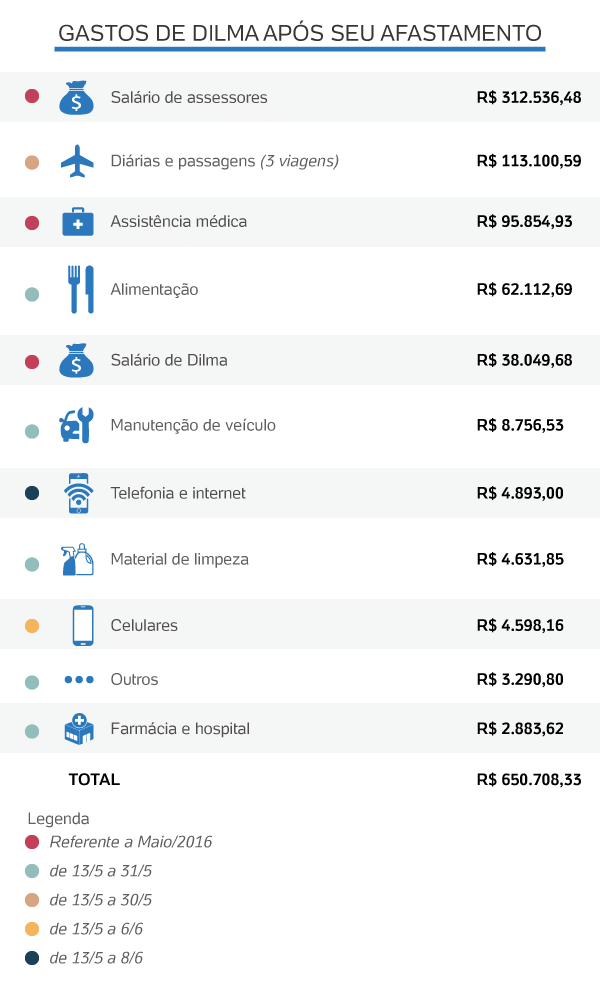Click the title Gastos de Dilma após seu afastamento
600x987 pixels.
coord(300,33)
